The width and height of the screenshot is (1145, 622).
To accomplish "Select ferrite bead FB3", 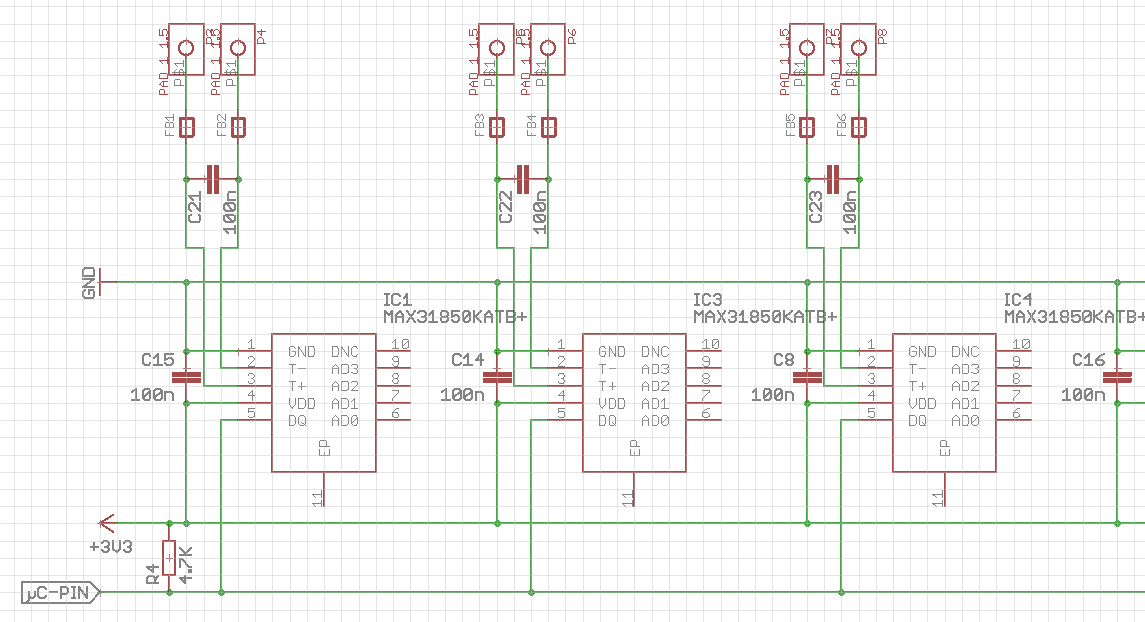I will tap(497, 128).
